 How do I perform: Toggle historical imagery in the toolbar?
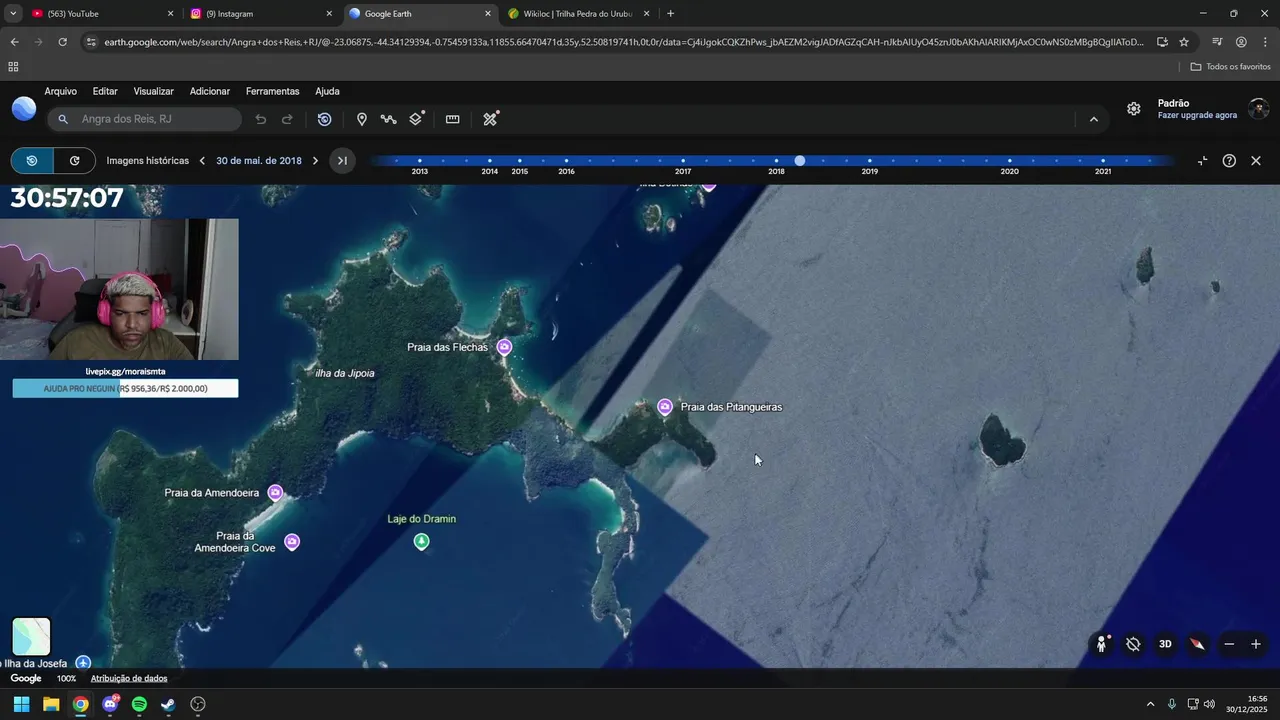click(324, 119)
